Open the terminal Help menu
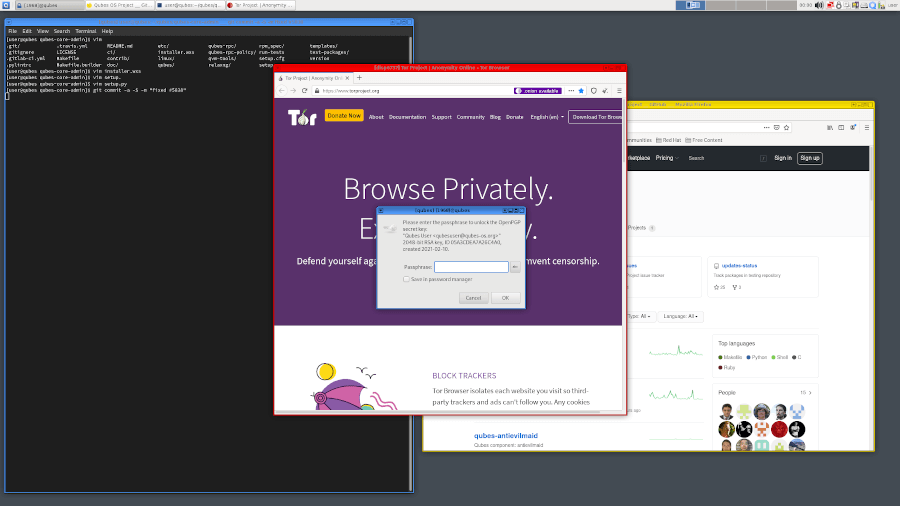900x506 pixels. click(x=107, y=31)
